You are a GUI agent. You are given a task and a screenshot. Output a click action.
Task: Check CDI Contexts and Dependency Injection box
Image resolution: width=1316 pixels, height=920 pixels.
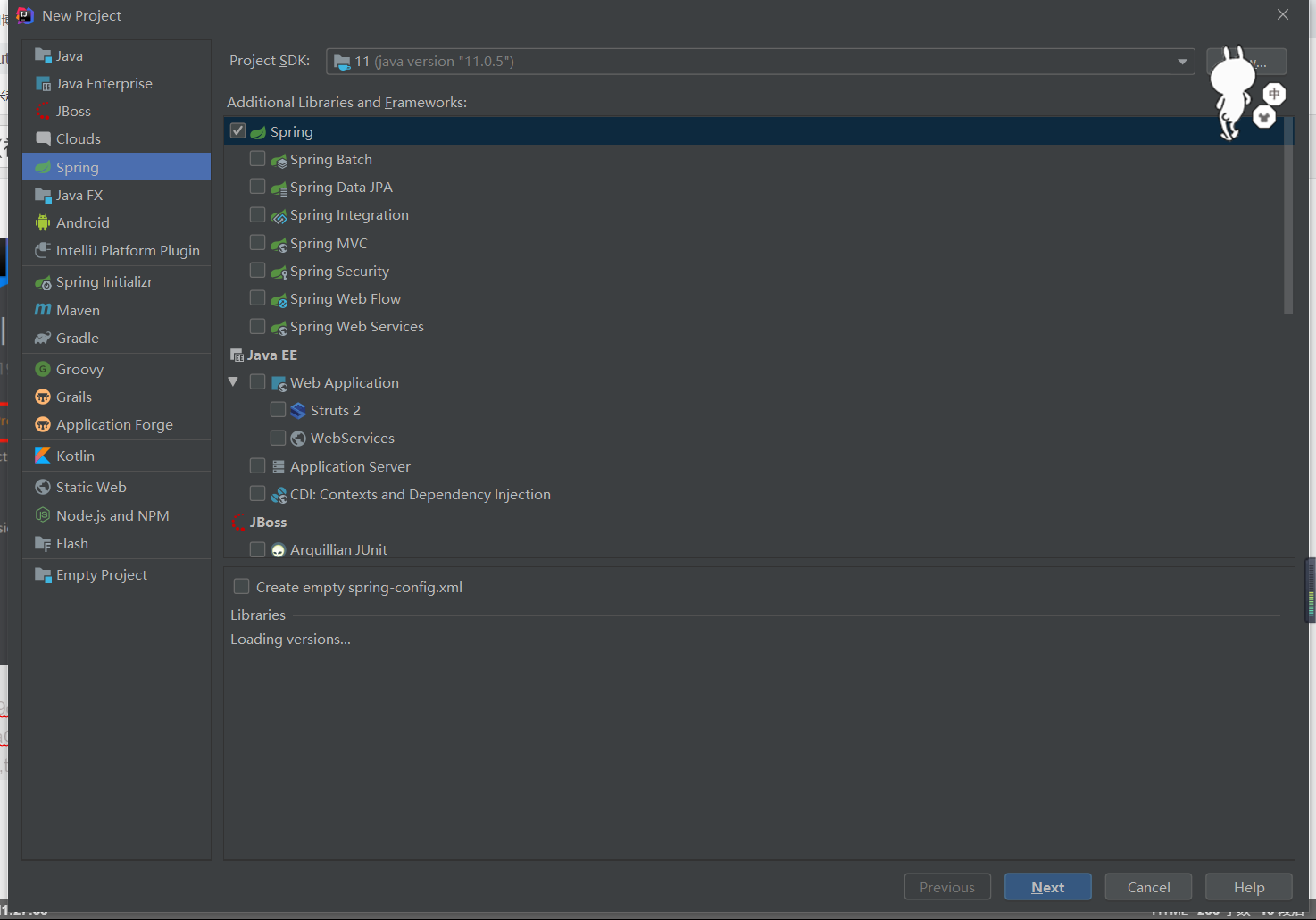(x=257, y=493)
